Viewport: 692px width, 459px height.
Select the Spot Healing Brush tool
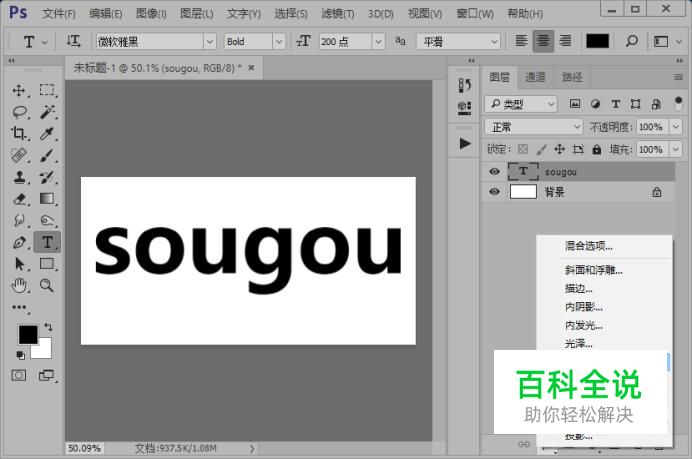point(19,155)
